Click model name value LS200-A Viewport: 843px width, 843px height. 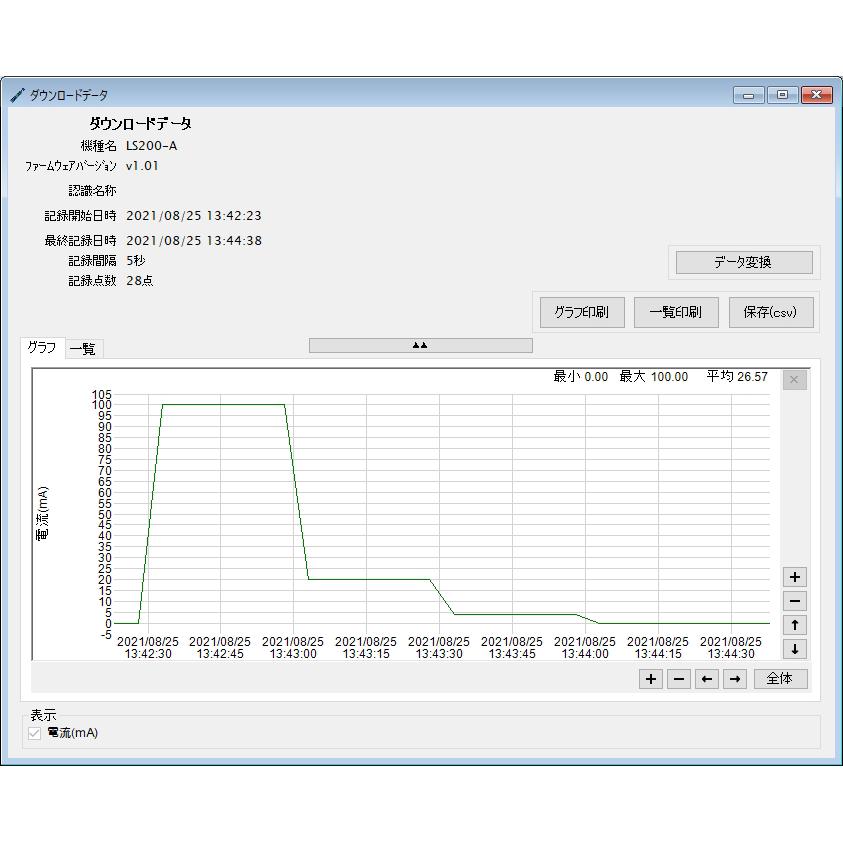(x=152, y=146)
